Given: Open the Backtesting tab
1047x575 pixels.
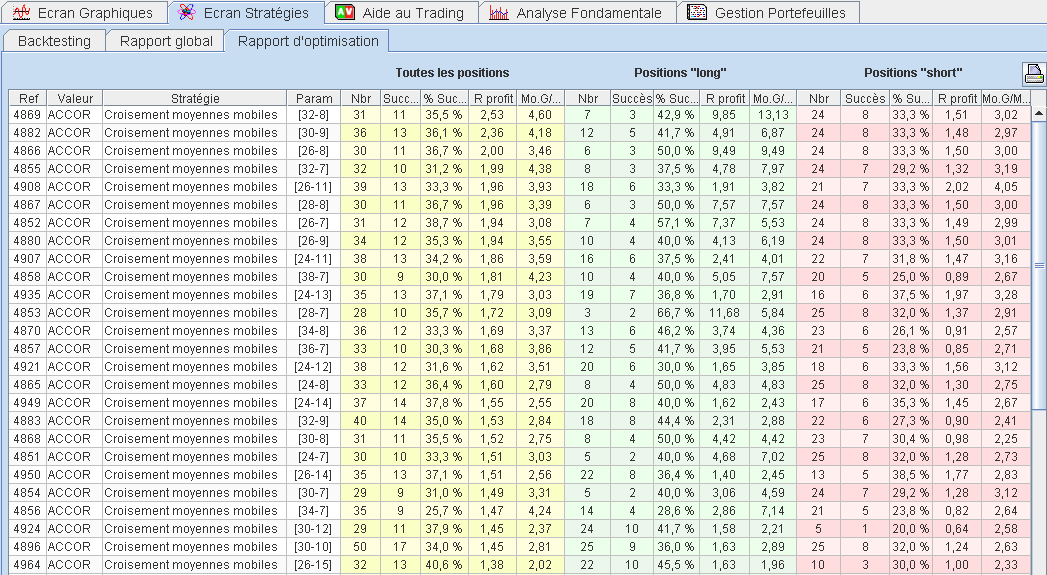Looking at the screenshot, I should (x=54, y=41).
